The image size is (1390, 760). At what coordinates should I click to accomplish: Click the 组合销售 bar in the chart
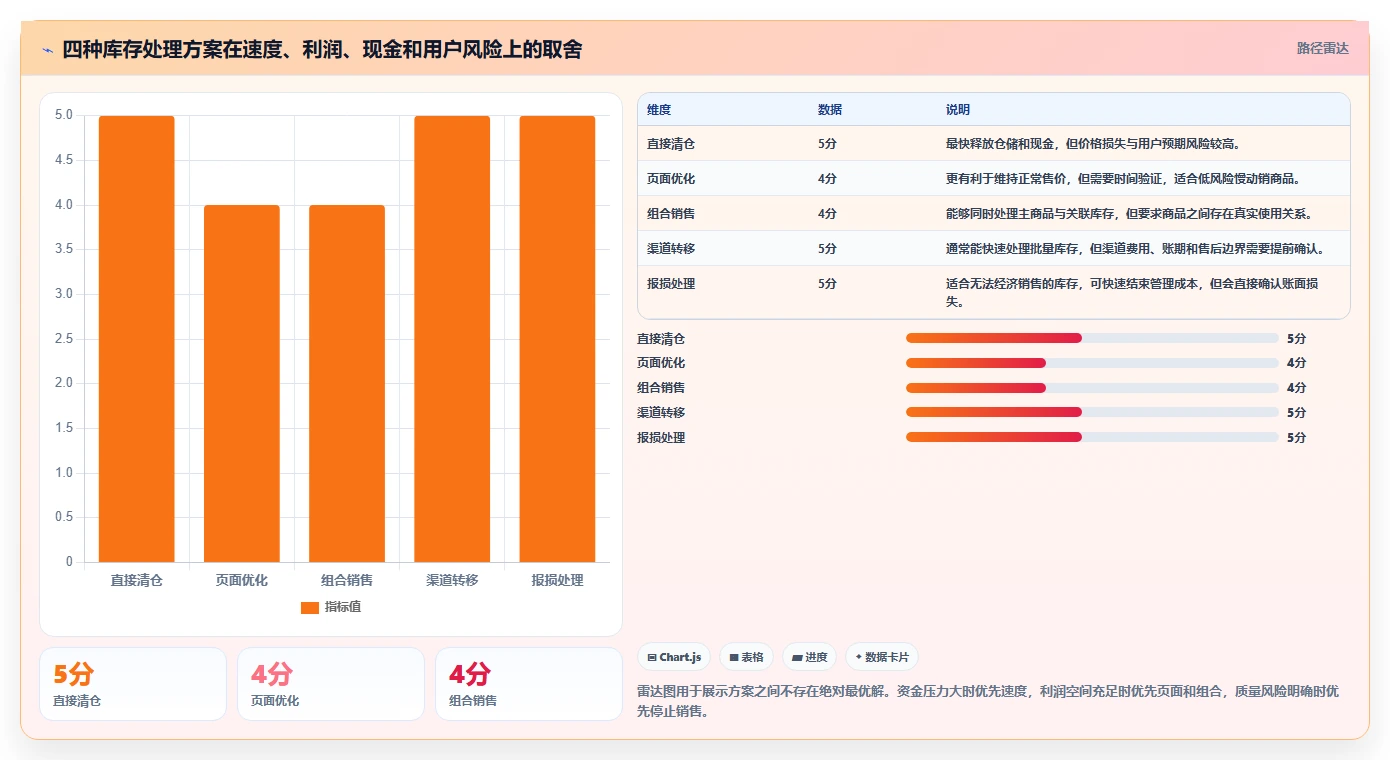click(347, 384)
